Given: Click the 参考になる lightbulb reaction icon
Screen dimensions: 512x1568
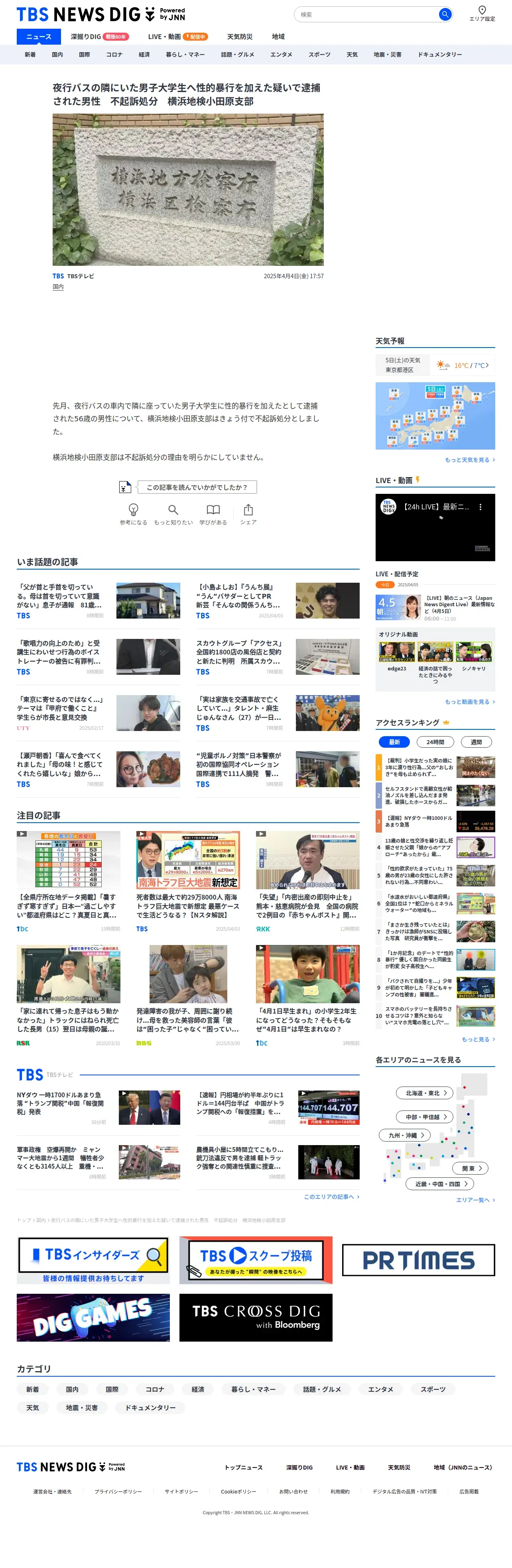Looking at the screenshot, I should coord(133,509).
